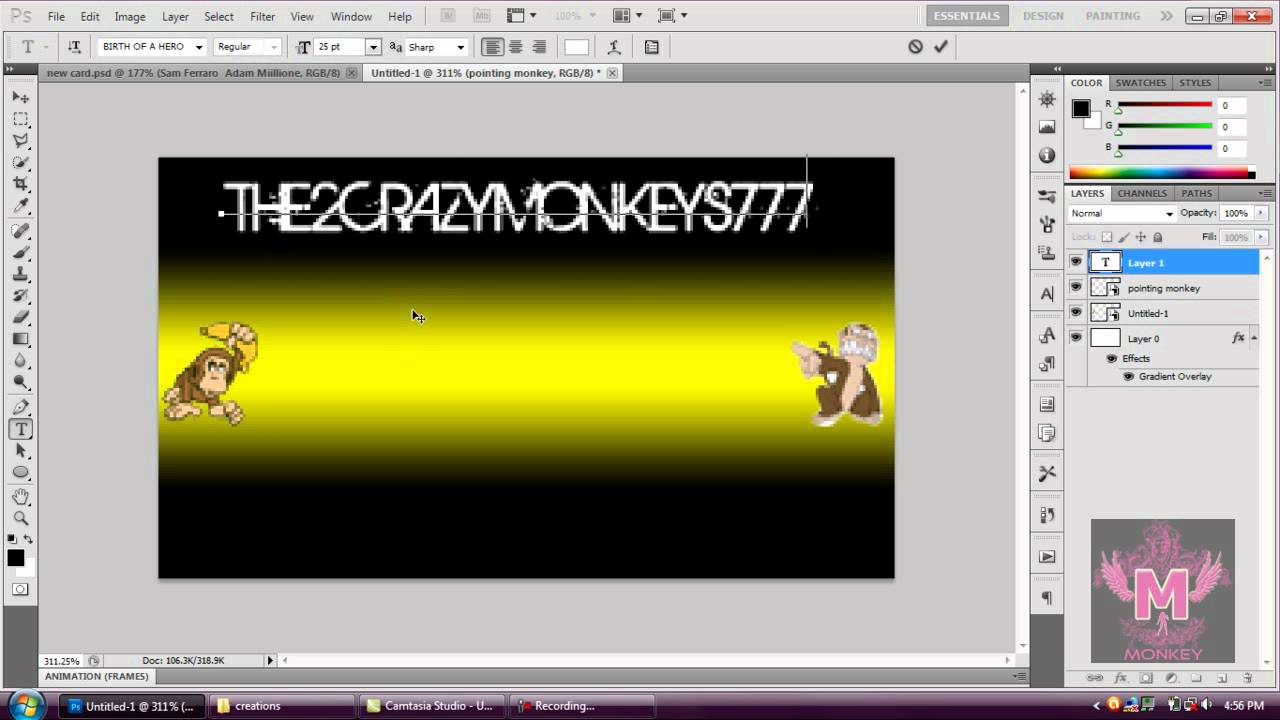Hide the Untitled-1 layer

click(x=1076, y=312)
